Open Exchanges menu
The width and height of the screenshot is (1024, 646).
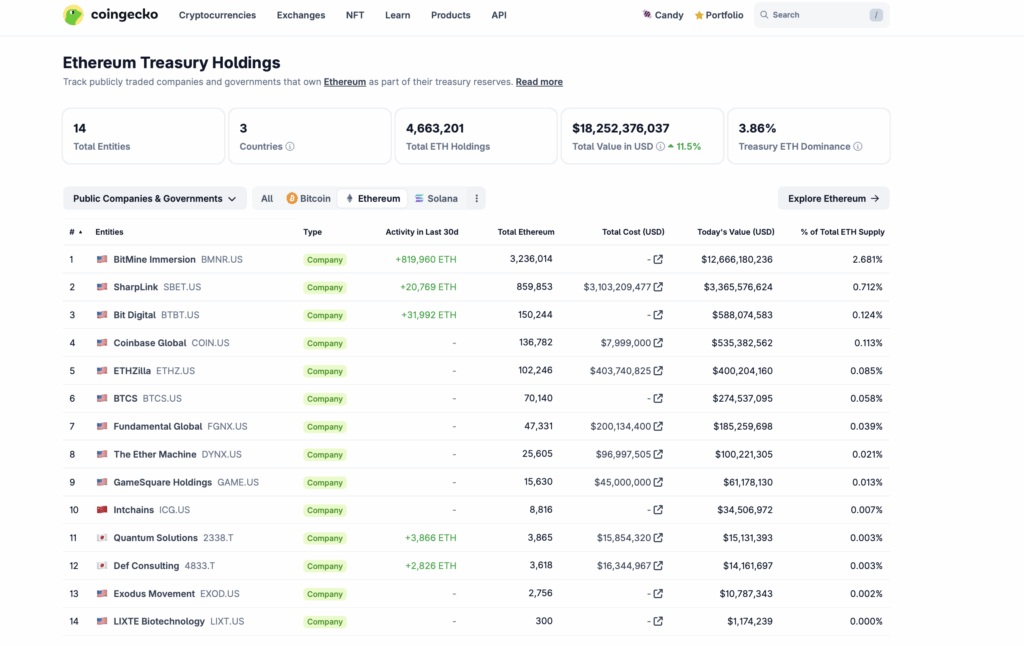click(301, 15)
